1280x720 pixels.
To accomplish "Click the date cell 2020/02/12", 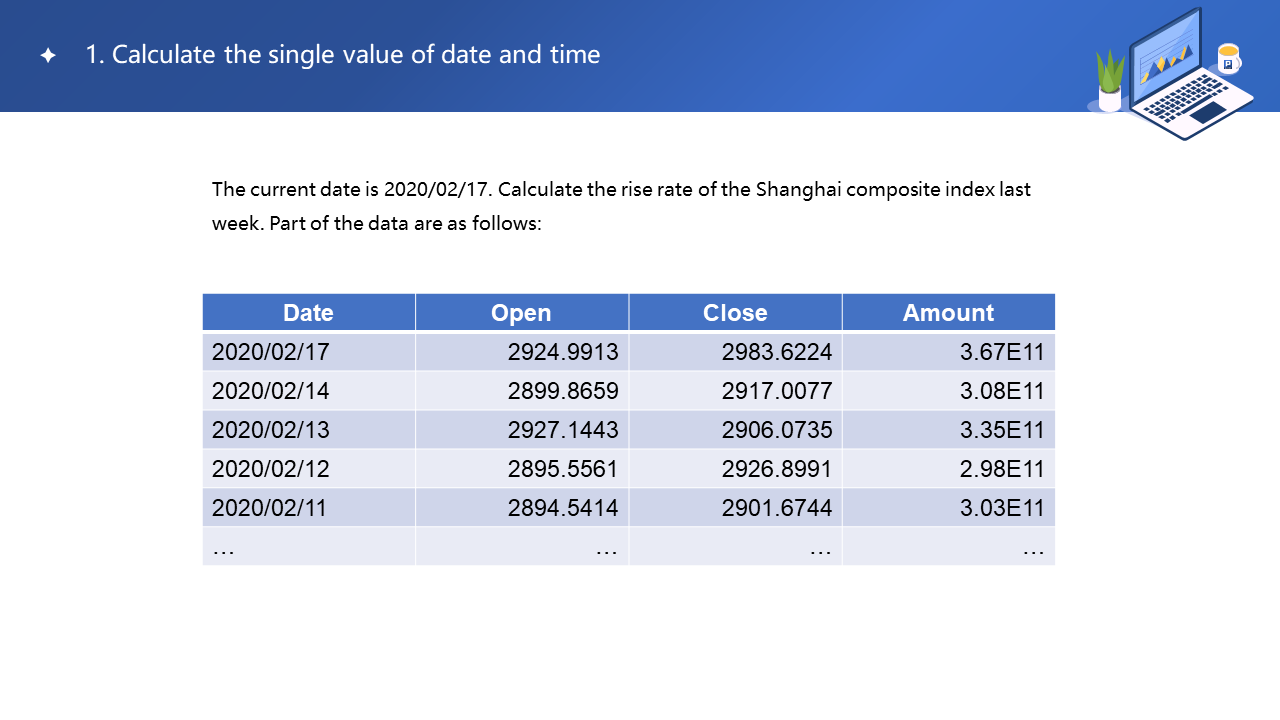I will (308, 468).
